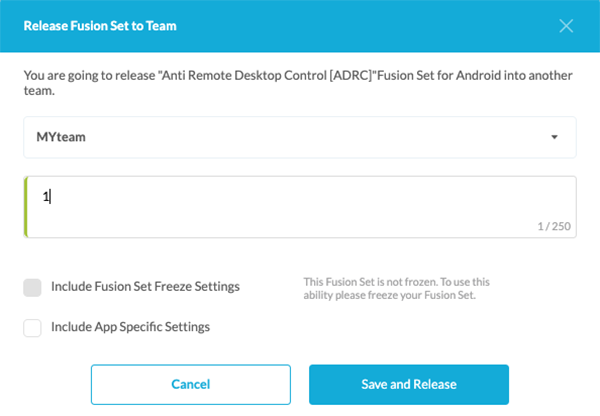
Task: Click the Save and Release button
Action: 408,385
